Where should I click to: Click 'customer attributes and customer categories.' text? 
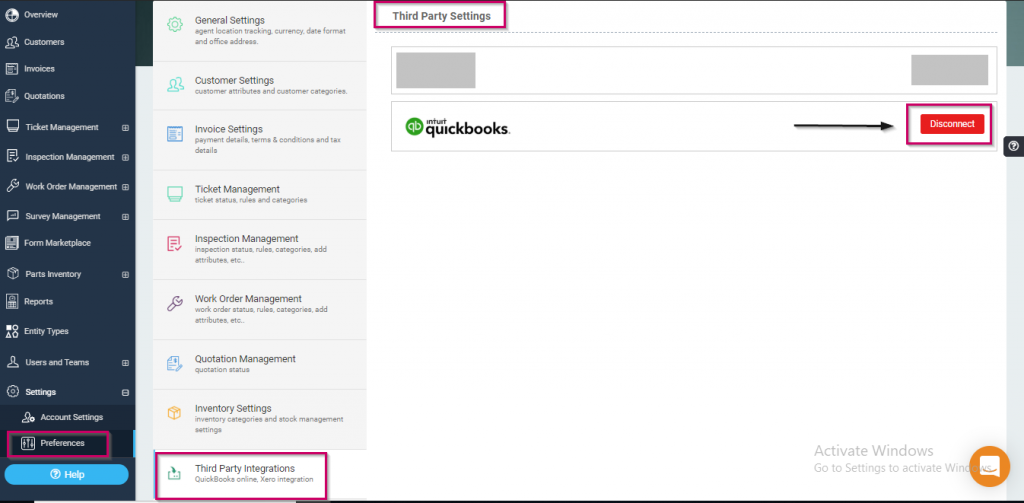271,91
